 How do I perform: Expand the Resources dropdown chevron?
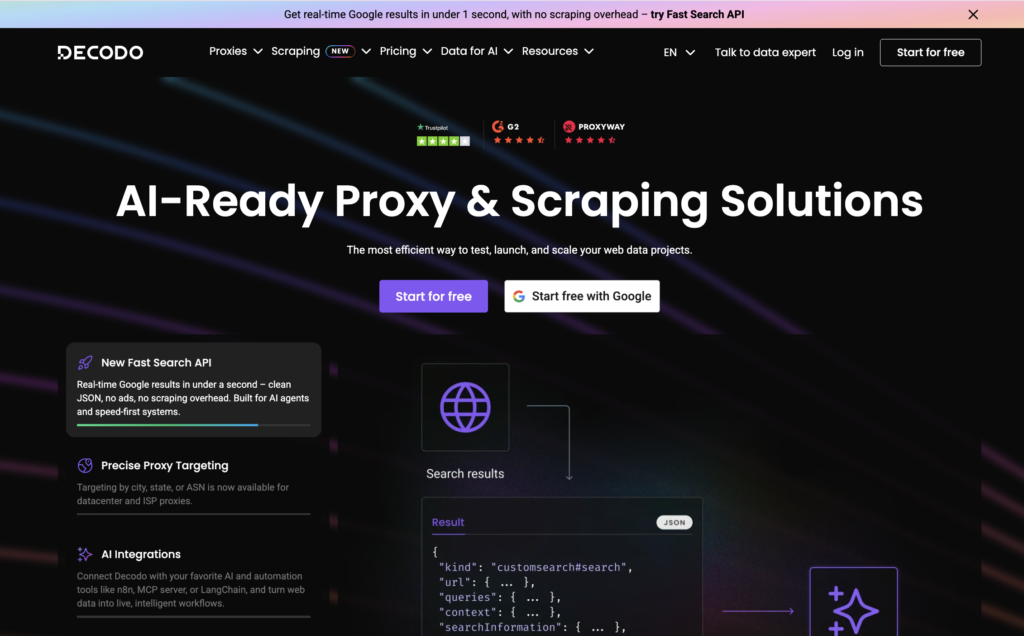click(x=589, y=51)
